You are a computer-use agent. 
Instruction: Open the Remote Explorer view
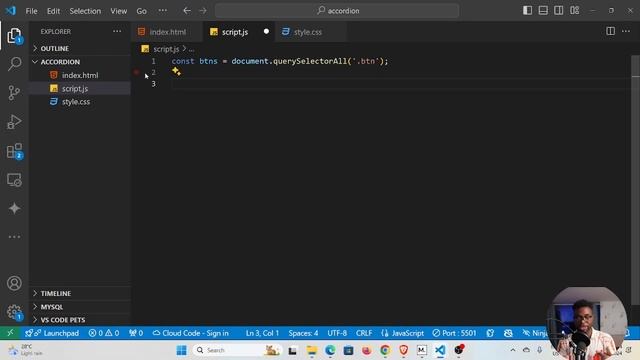[14, 180]
